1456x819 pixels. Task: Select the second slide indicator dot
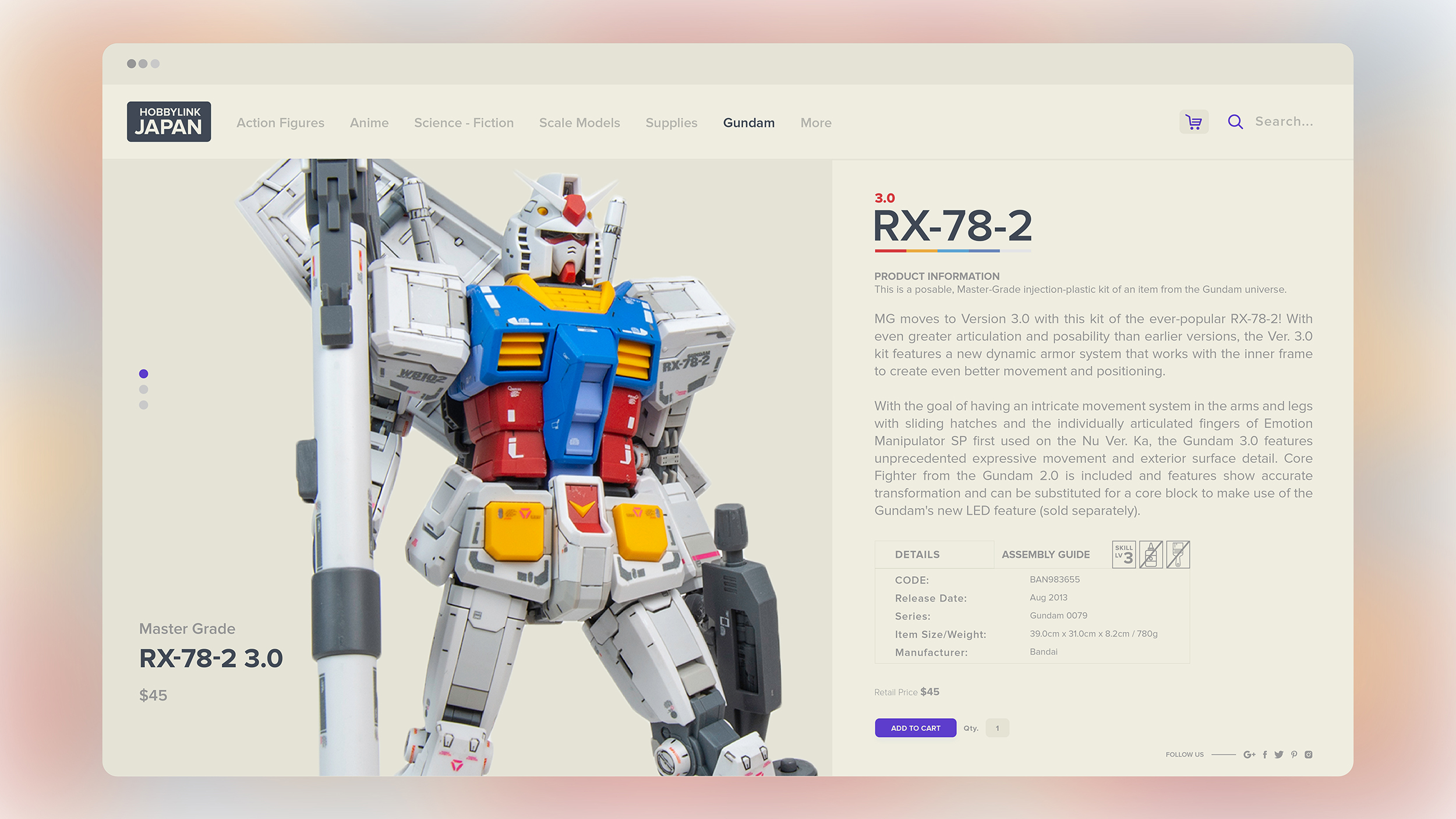[144, 390]
